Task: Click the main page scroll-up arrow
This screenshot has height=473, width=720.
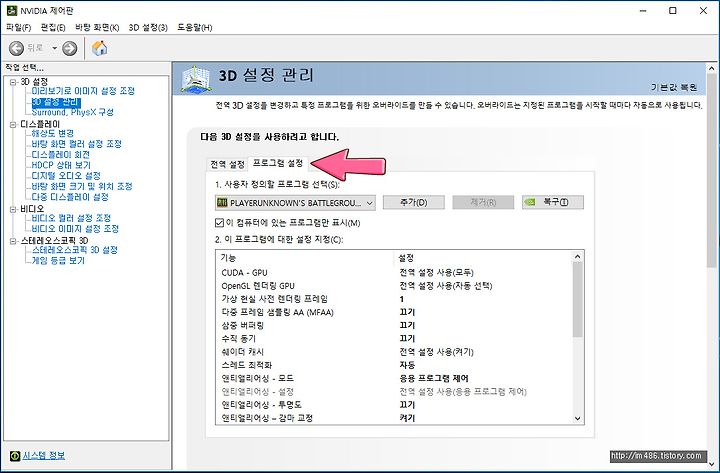Action: pyautogui.click(x=712, y=69)
